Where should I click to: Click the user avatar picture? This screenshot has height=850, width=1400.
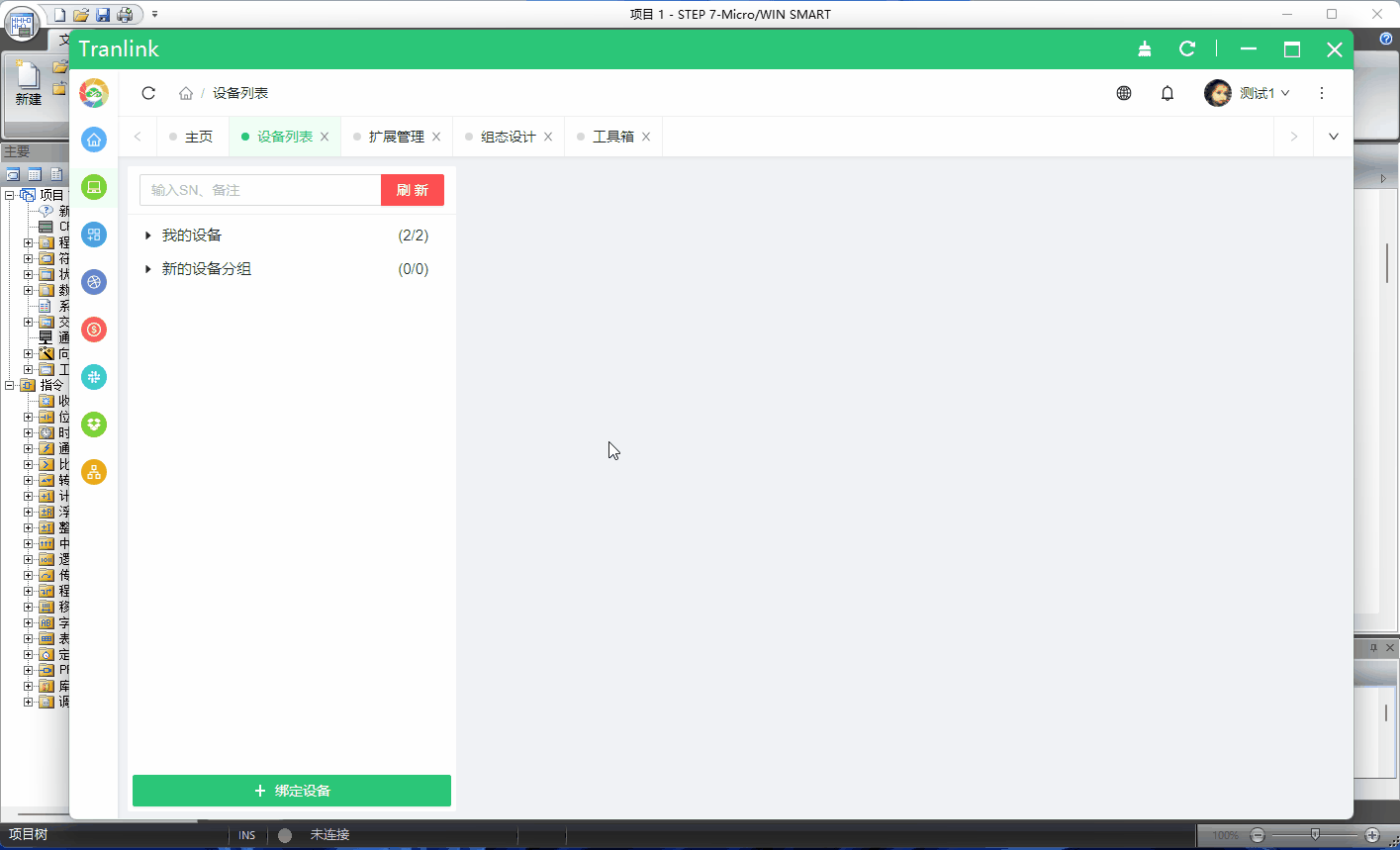[1218, 93]
